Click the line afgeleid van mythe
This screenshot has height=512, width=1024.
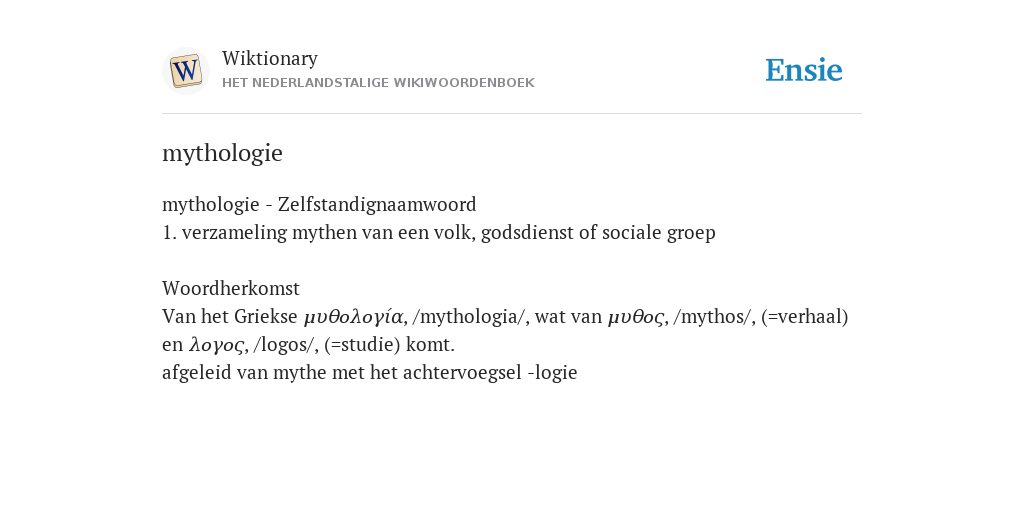click(x=370, y=373)
